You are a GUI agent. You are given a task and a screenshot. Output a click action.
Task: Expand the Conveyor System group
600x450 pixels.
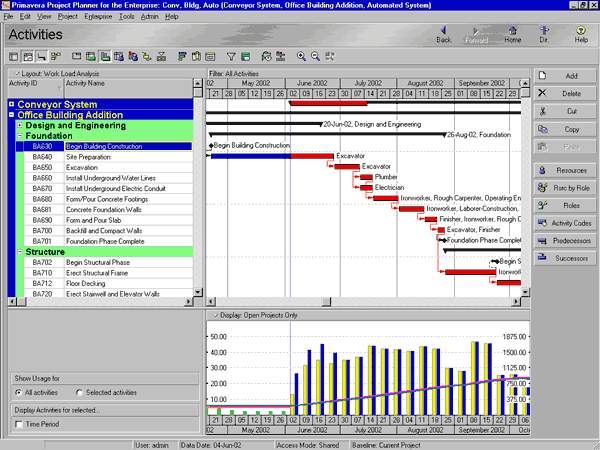tap(11, 104)
